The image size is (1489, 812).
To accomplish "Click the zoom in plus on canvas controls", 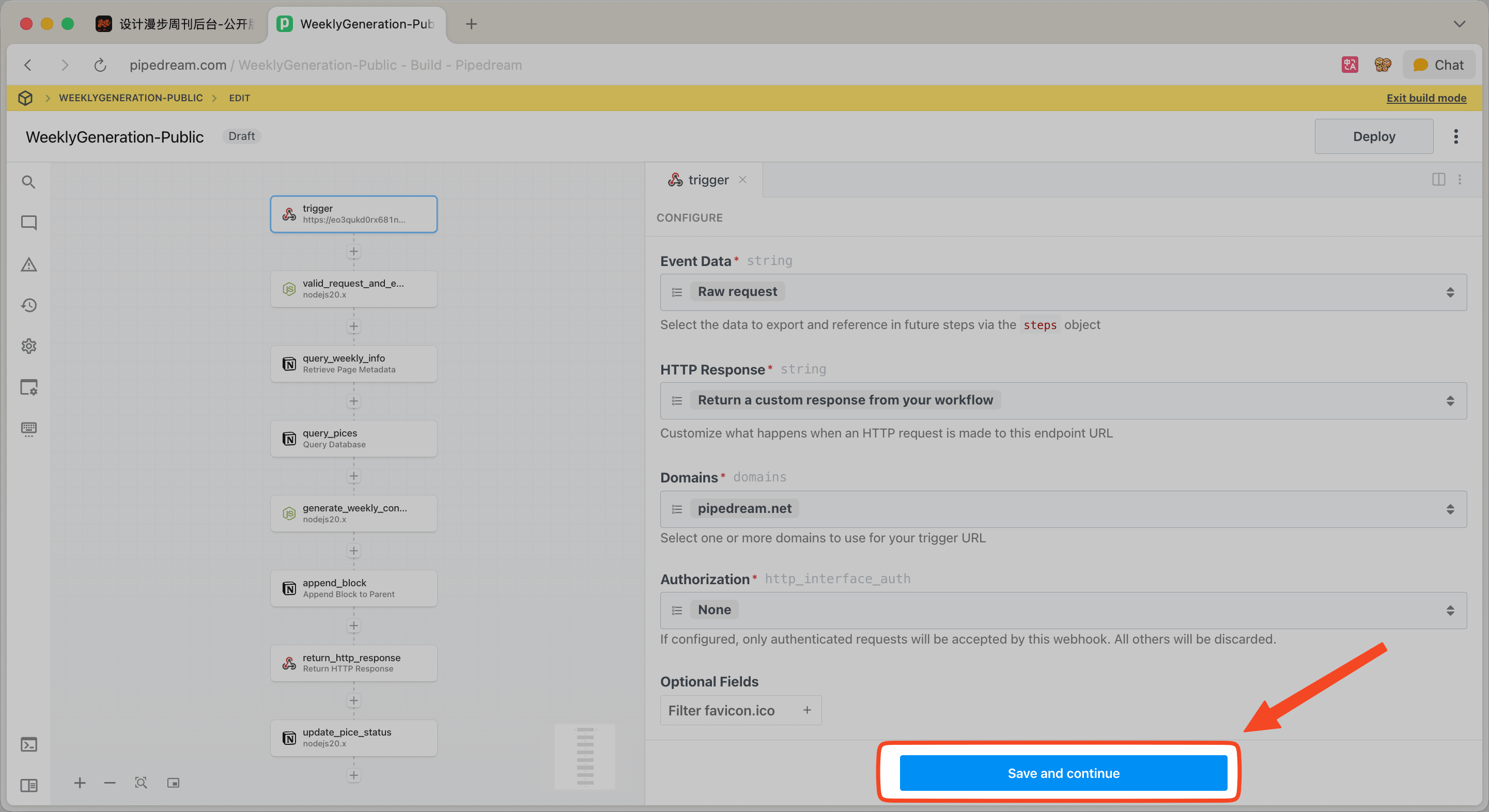I will 80,783.
